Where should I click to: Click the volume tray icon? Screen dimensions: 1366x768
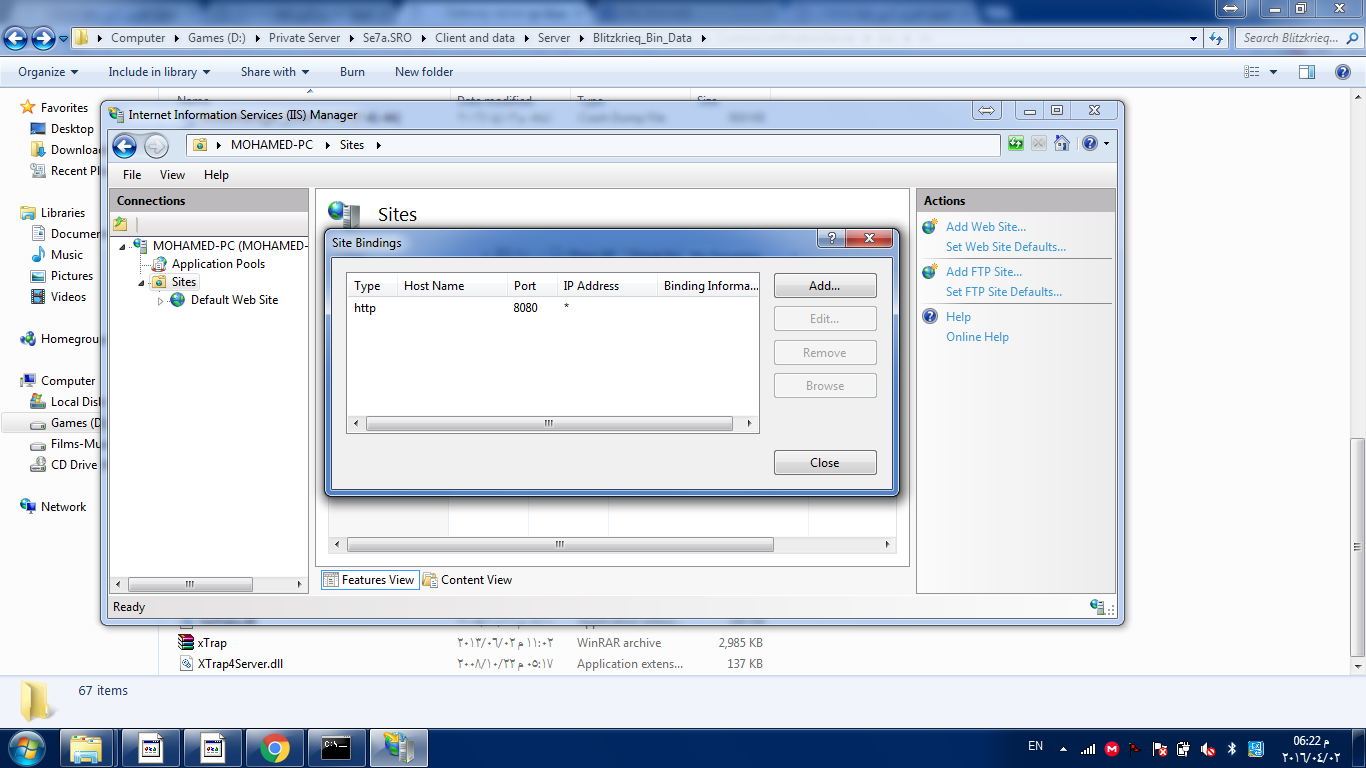[x=1208, y=748]
